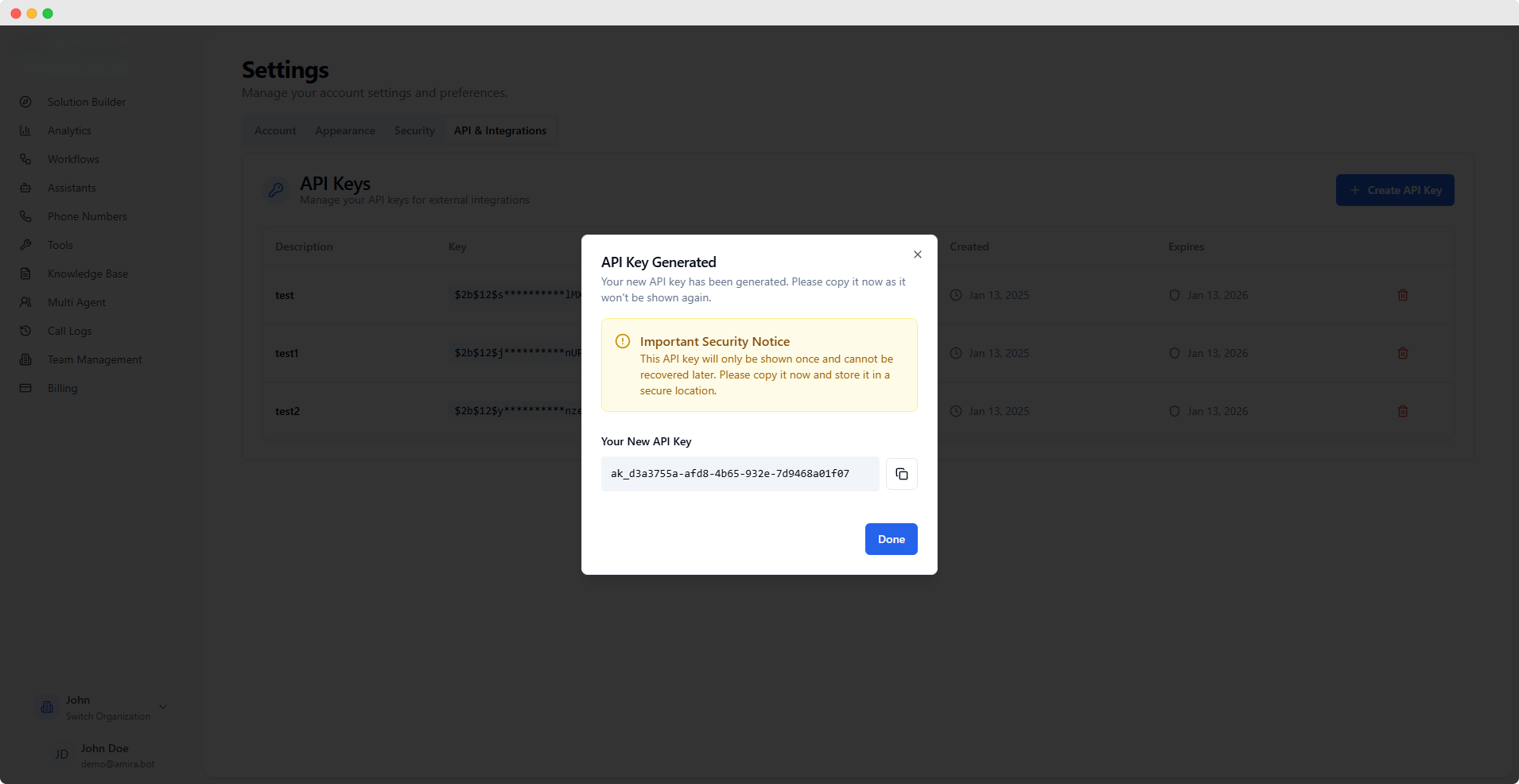Select the Assistants sidebar item

pyautogui.click(x=71, y=187)
